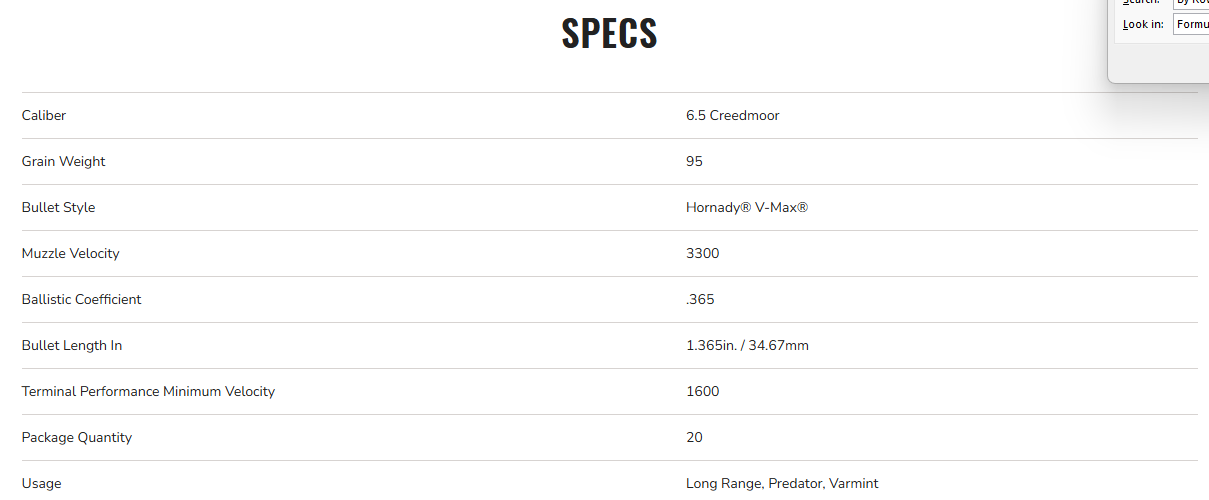
Task: Click the Muzzle Velocity label
Action: [x=70, y=254]
